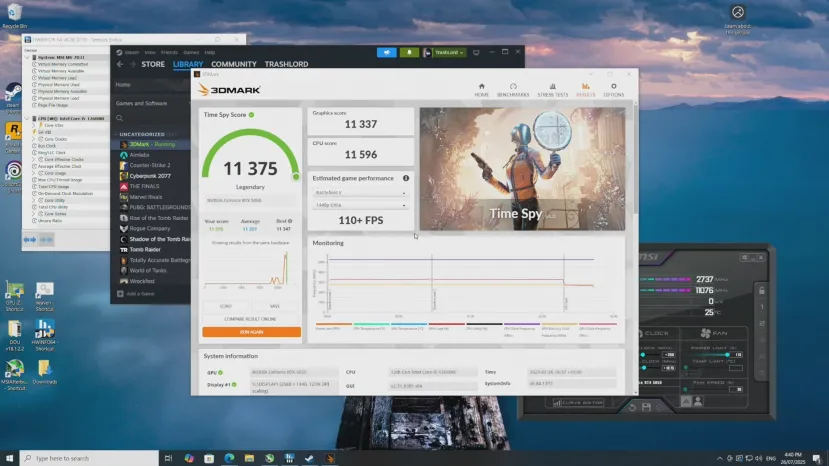The image size is (829, 466).
Task: Open the Steam Library tab
Action: tap(188, 64)
